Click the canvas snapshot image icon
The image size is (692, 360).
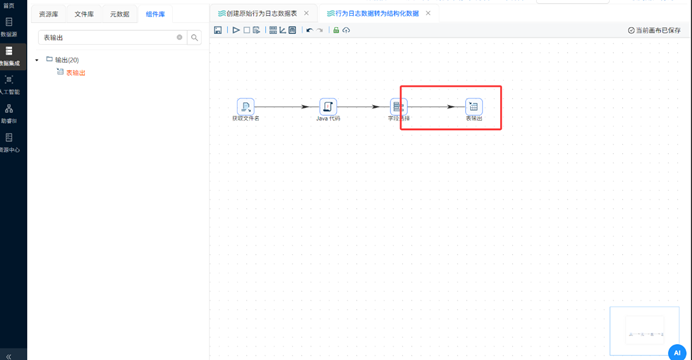tap(292, 30)
